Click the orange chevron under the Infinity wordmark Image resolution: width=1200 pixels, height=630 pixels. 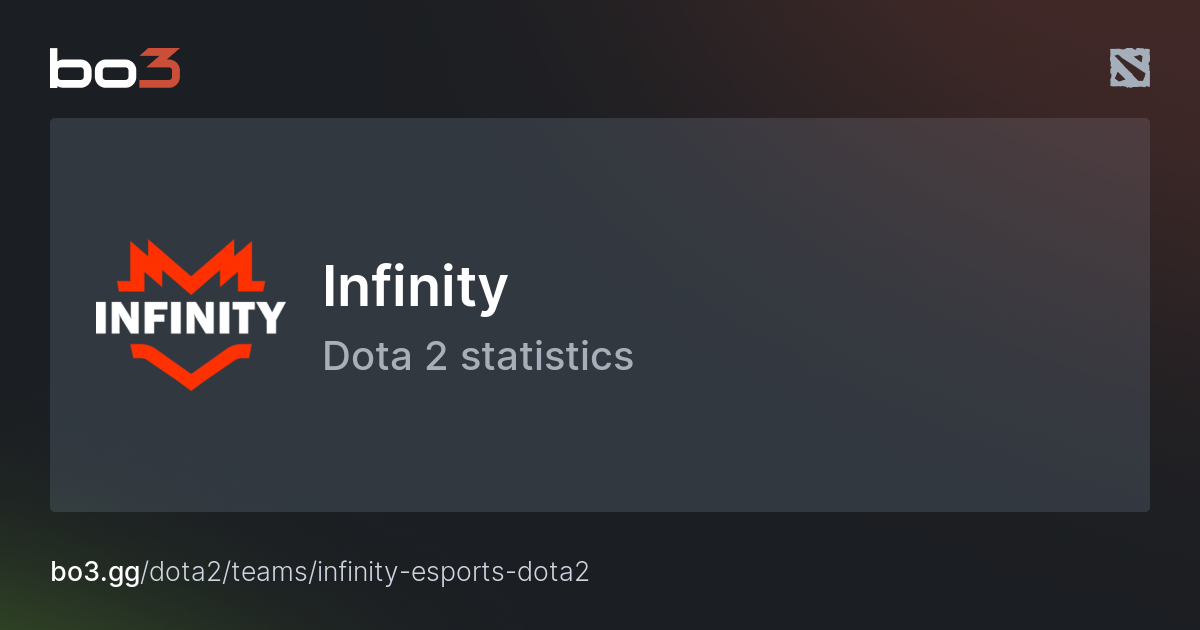pyautogui.click(x=190, y=364)
